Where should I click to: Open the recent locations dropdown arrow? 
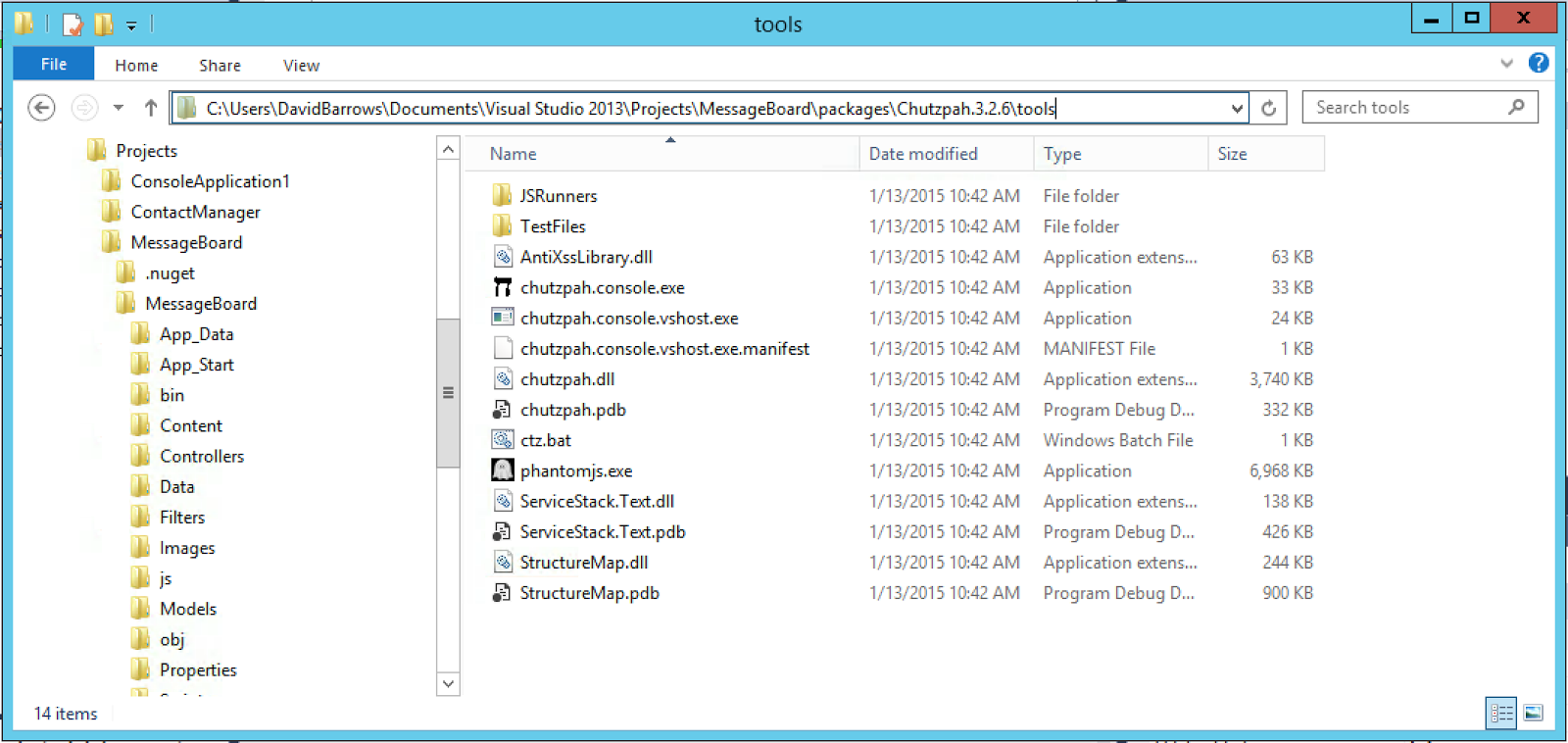tap(119, 108)
